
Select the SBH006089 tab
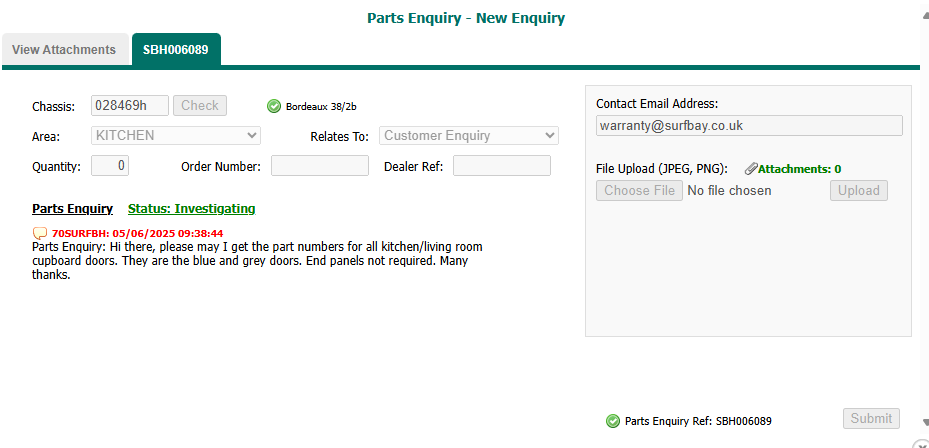point(175,49)
